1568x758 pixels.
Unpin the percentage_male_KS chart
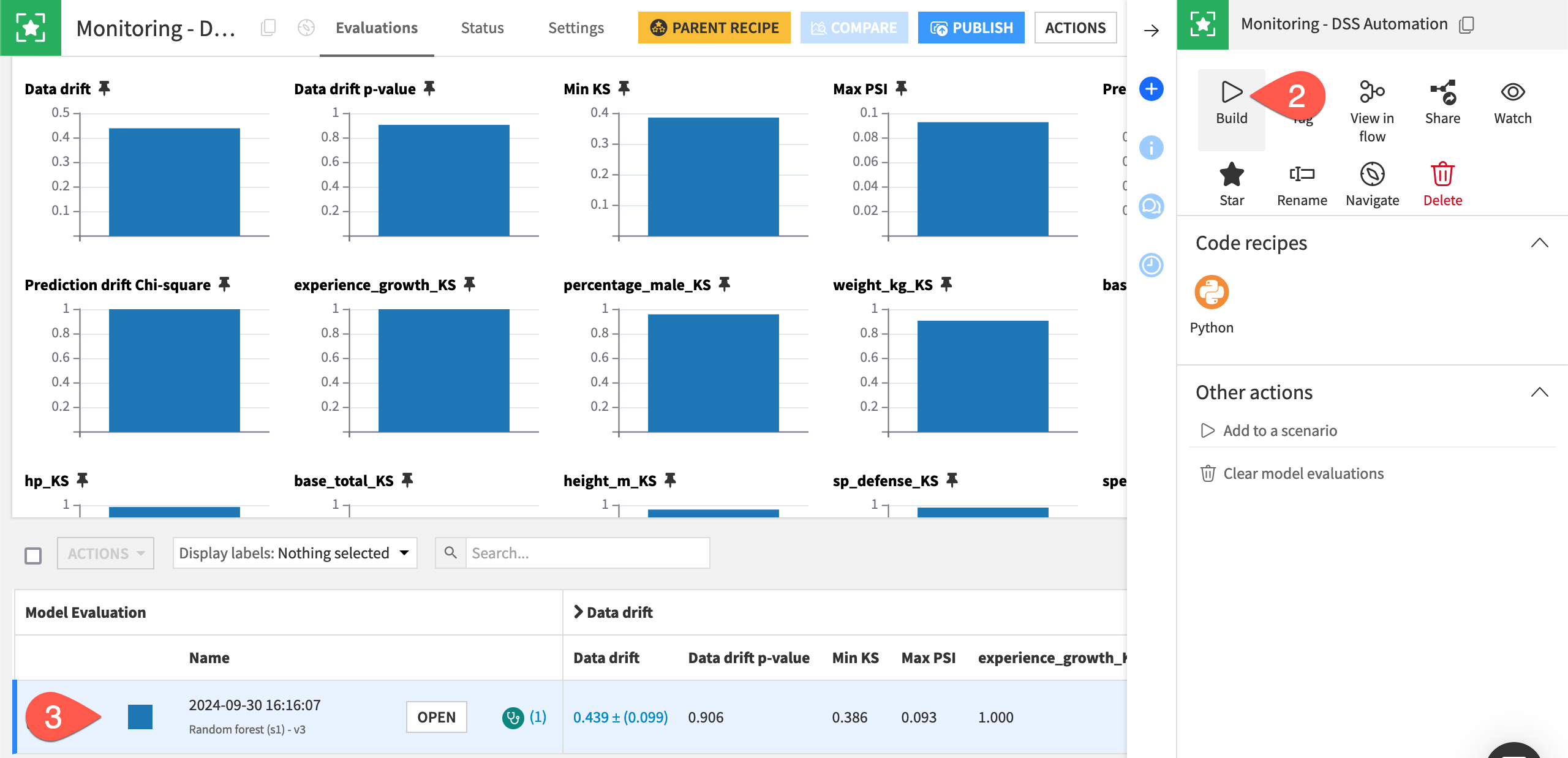(725, 285)
